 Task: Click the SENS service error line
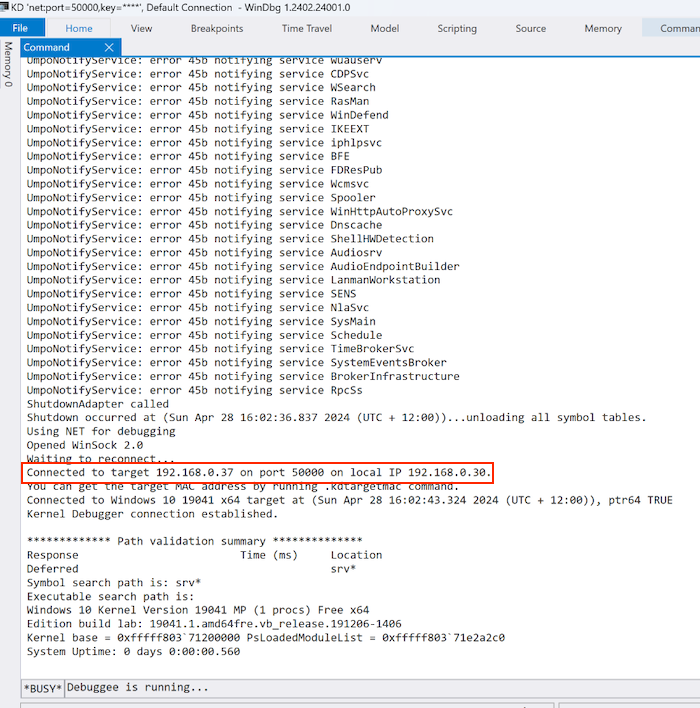coord(191,293)
